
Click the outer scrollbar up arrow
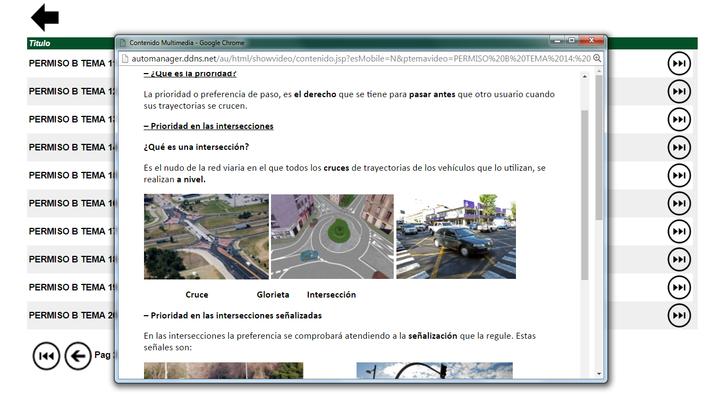coord(599,71)
